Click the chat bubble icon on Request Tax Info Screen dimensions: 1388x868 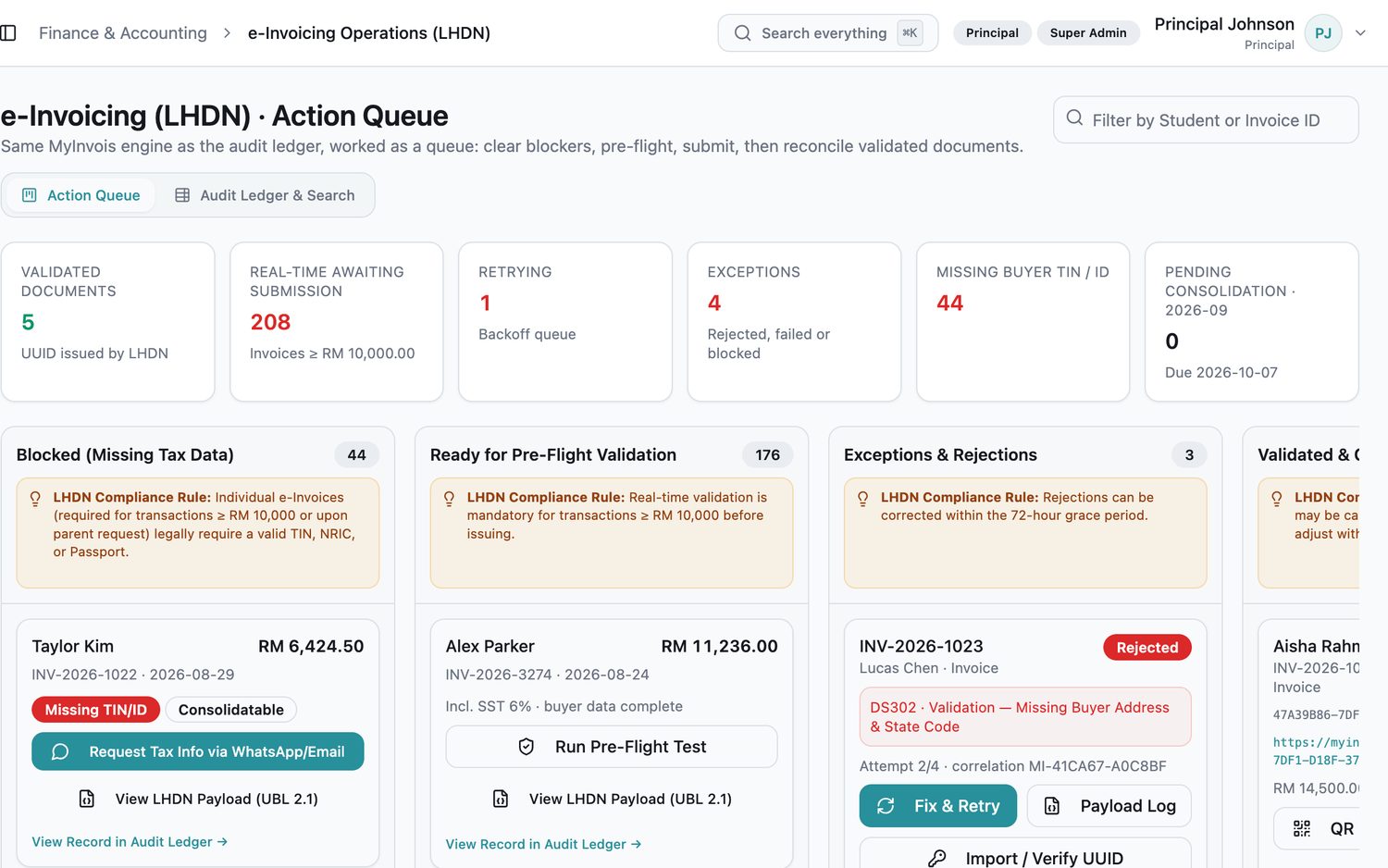pos(60,751)
